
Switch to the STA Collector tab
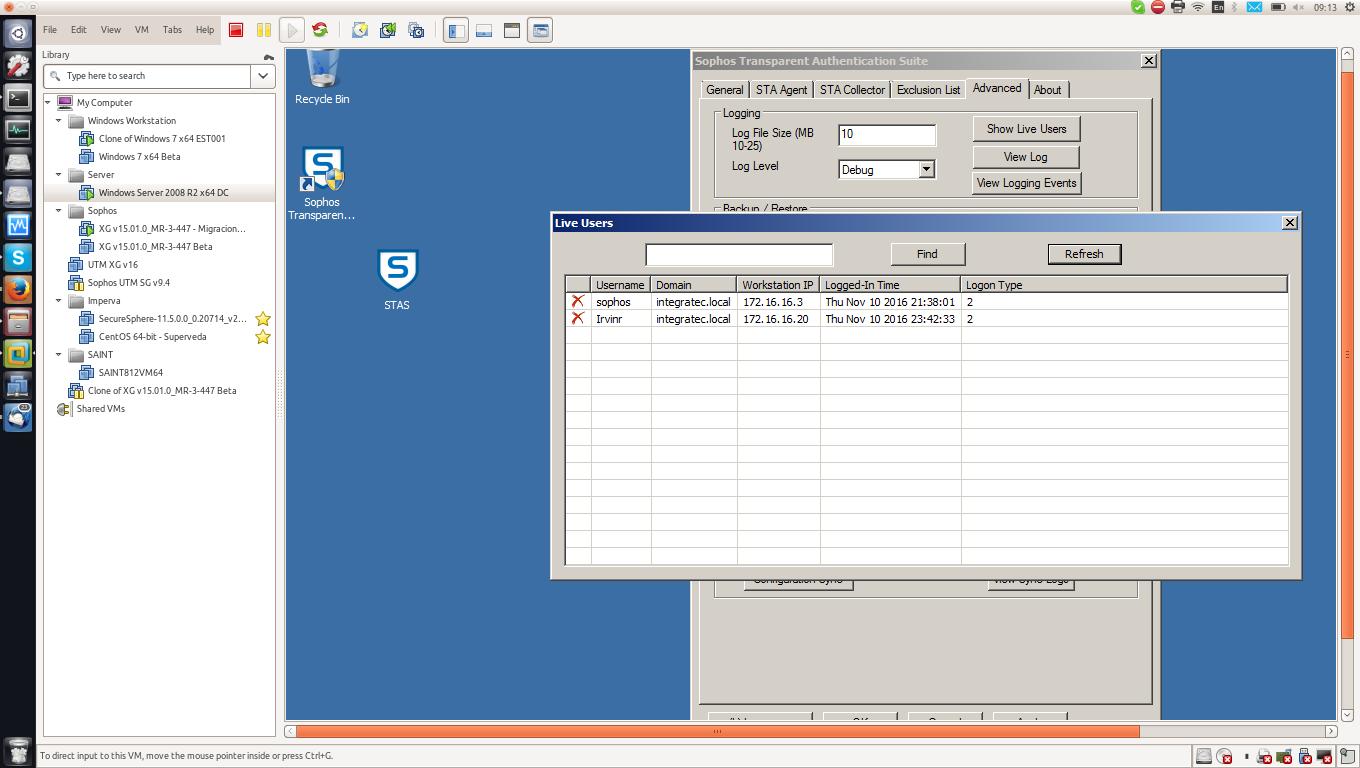pyautogui.click(x=852, y=90)
